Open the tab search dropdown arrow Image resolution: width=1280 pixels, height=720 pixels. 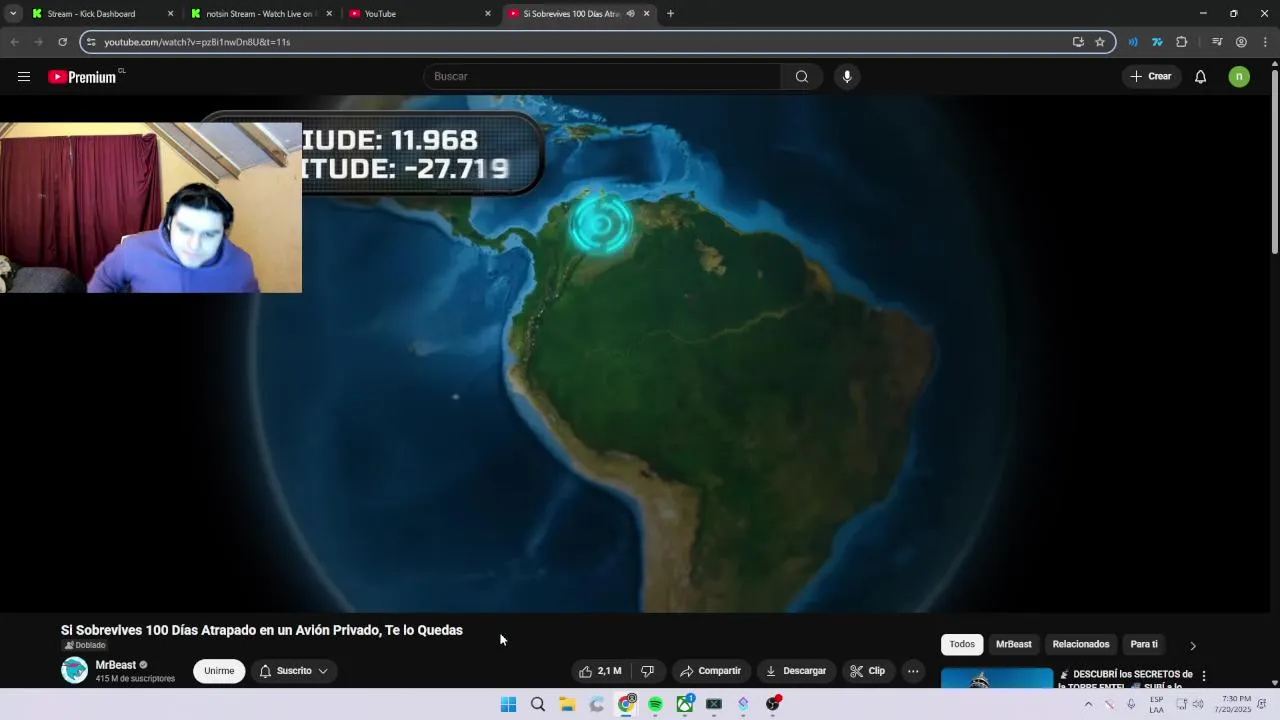pyautogui.click(x=12, y=14)
